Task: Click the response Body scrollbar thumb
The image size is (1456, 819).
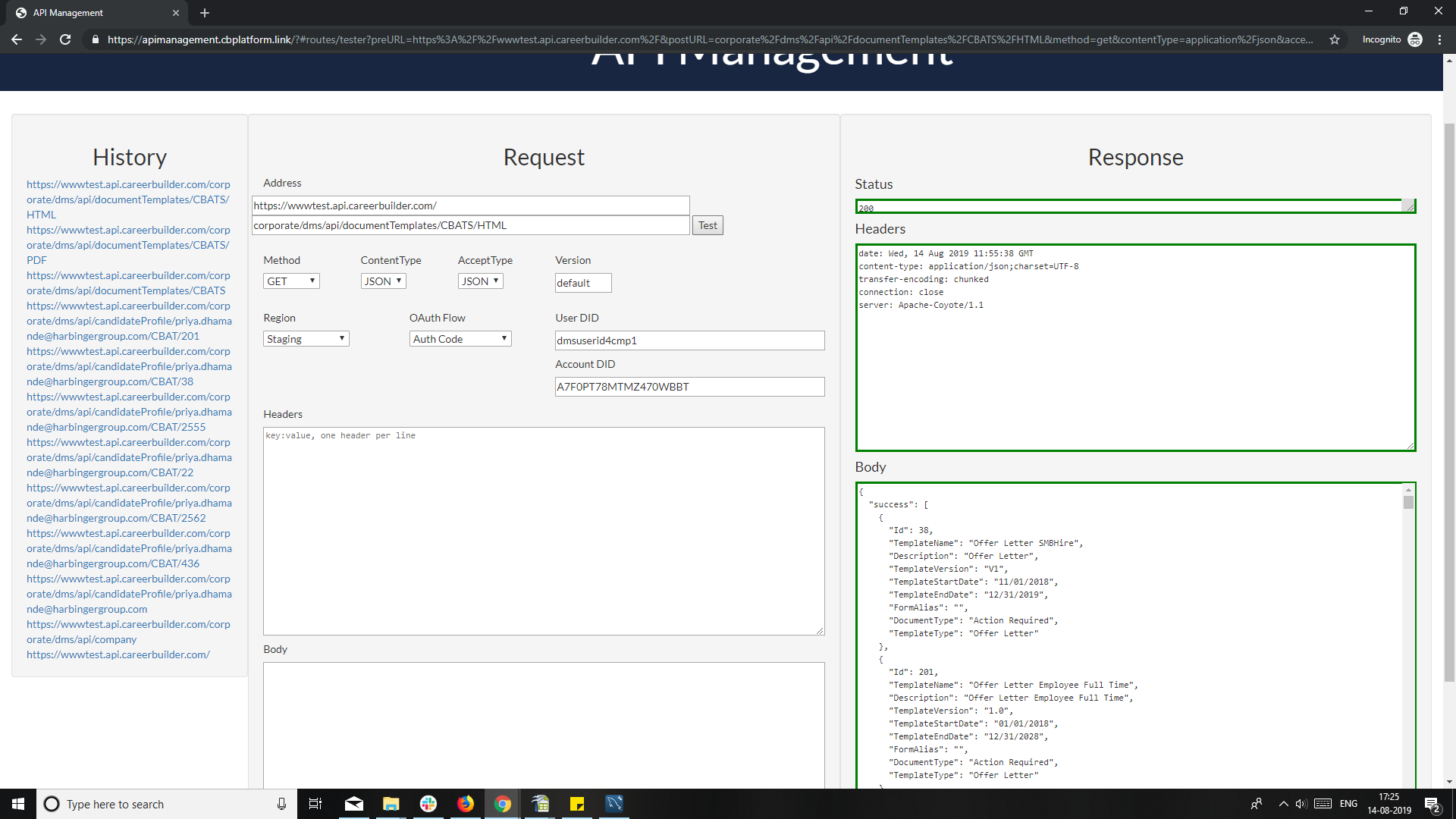Action: click(x=1408, y=503)
